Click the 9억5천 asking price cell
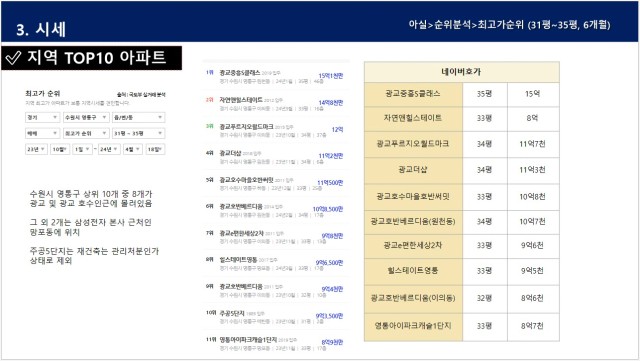This screenshot has width=640, height=361. [533, 271]
